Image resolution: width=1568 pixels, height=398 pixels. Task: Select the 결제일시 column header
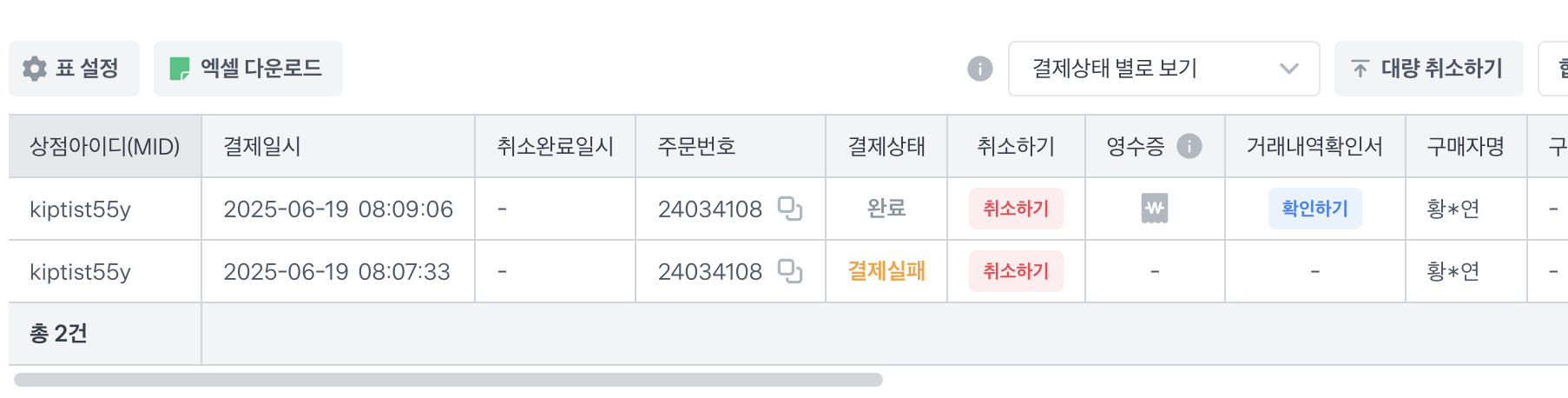[x=338, y=146]
